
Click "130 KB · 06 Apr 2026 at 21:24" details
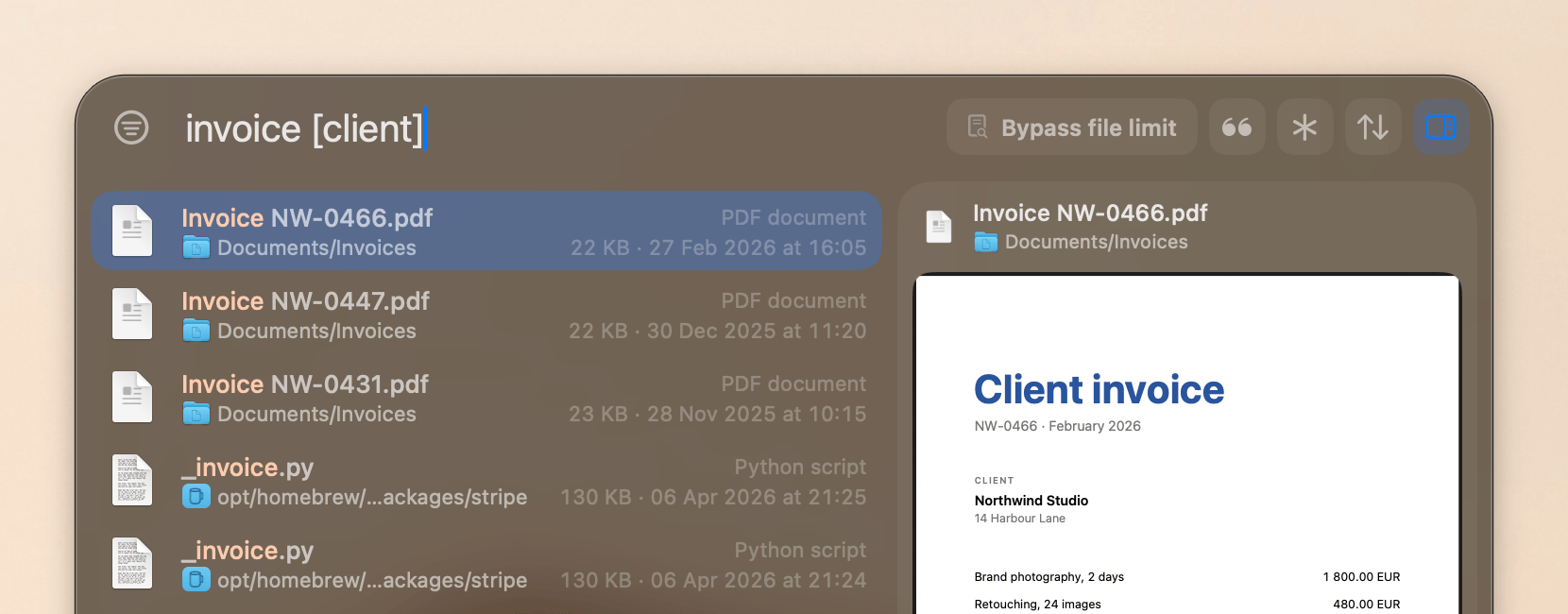coord(713,581)
